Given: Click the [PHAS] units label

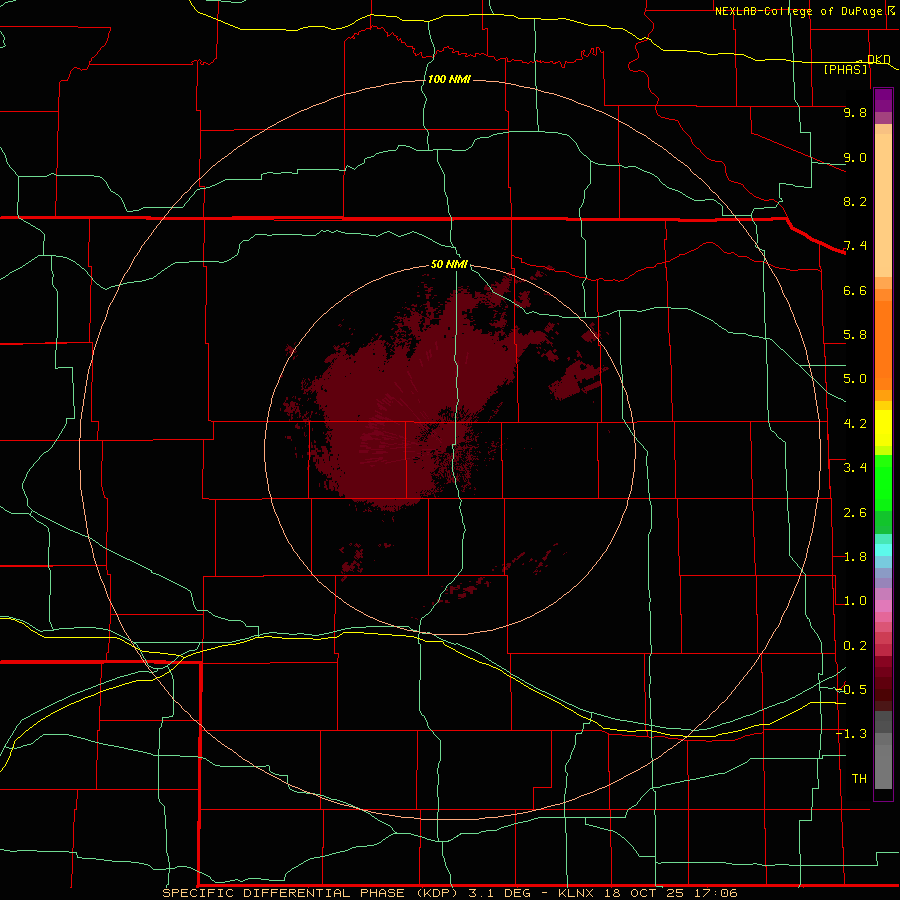Looking at the screenshot, I should (x=845, y=69).
